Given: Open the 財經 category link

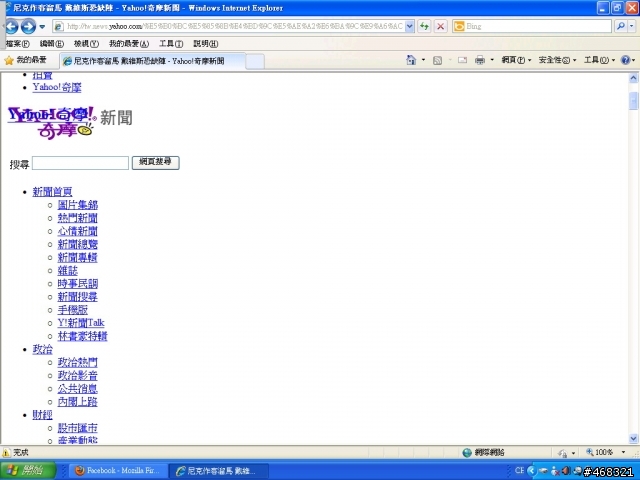Looking at the screenshot, I should tap(42, 415).
